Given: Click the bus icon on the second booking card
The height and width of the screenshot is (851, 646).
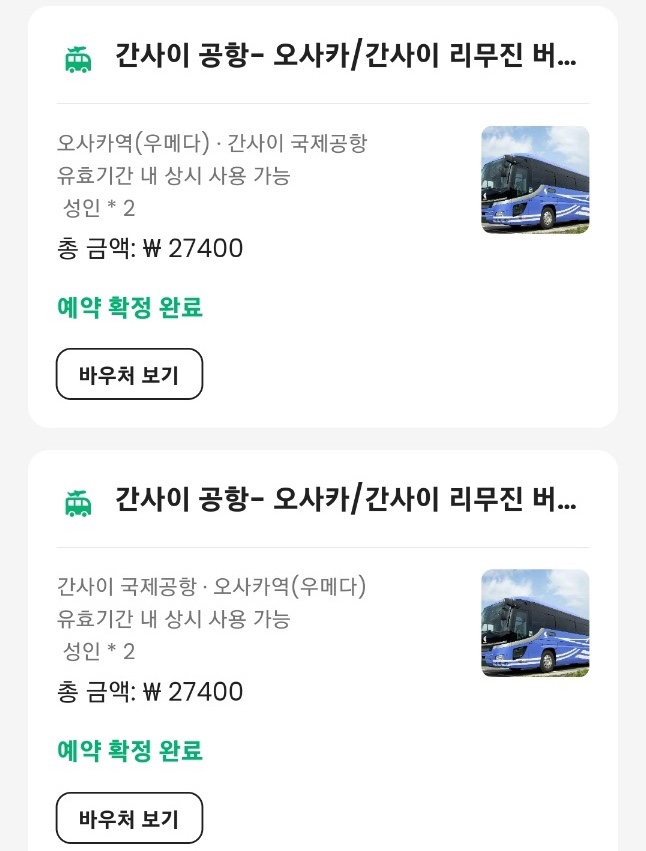Looking at the screenshot, I should 78,503.
